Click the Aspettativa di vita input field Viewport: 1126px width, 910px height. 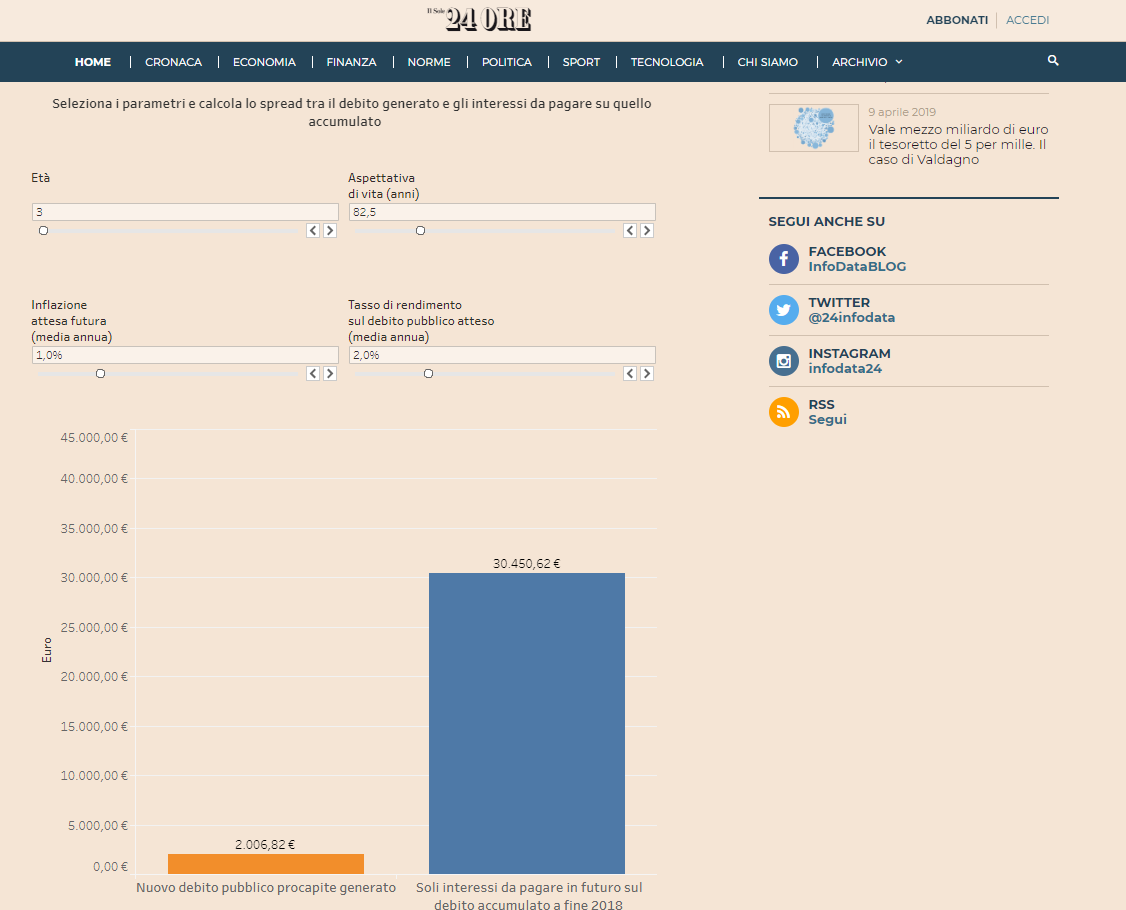pyautogui.click(x=502, y=212)
